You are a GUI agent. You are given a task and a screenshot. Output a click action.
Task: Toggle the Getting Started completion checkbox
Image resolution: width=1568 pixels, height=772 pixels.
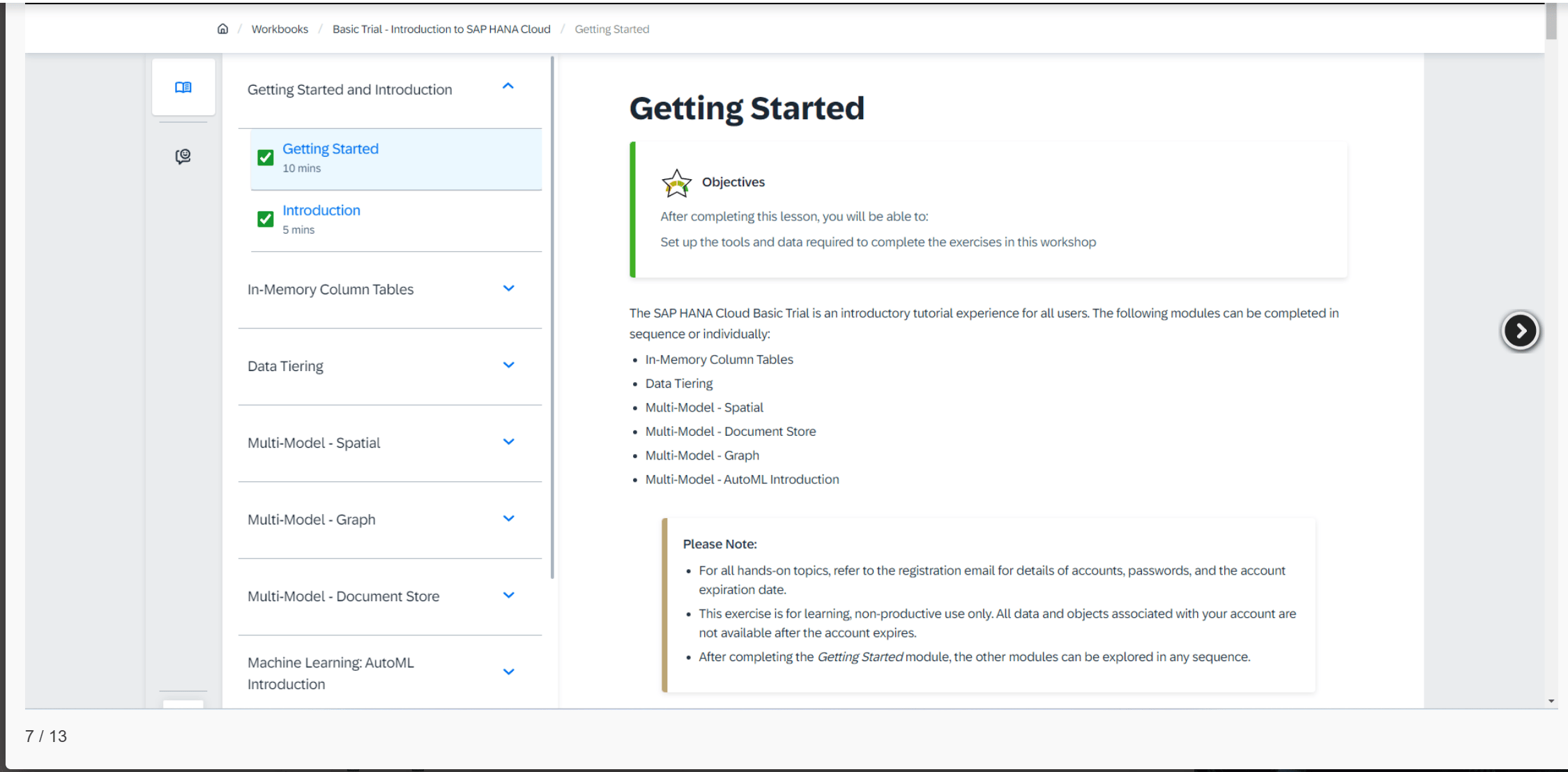tap(266, 158)
